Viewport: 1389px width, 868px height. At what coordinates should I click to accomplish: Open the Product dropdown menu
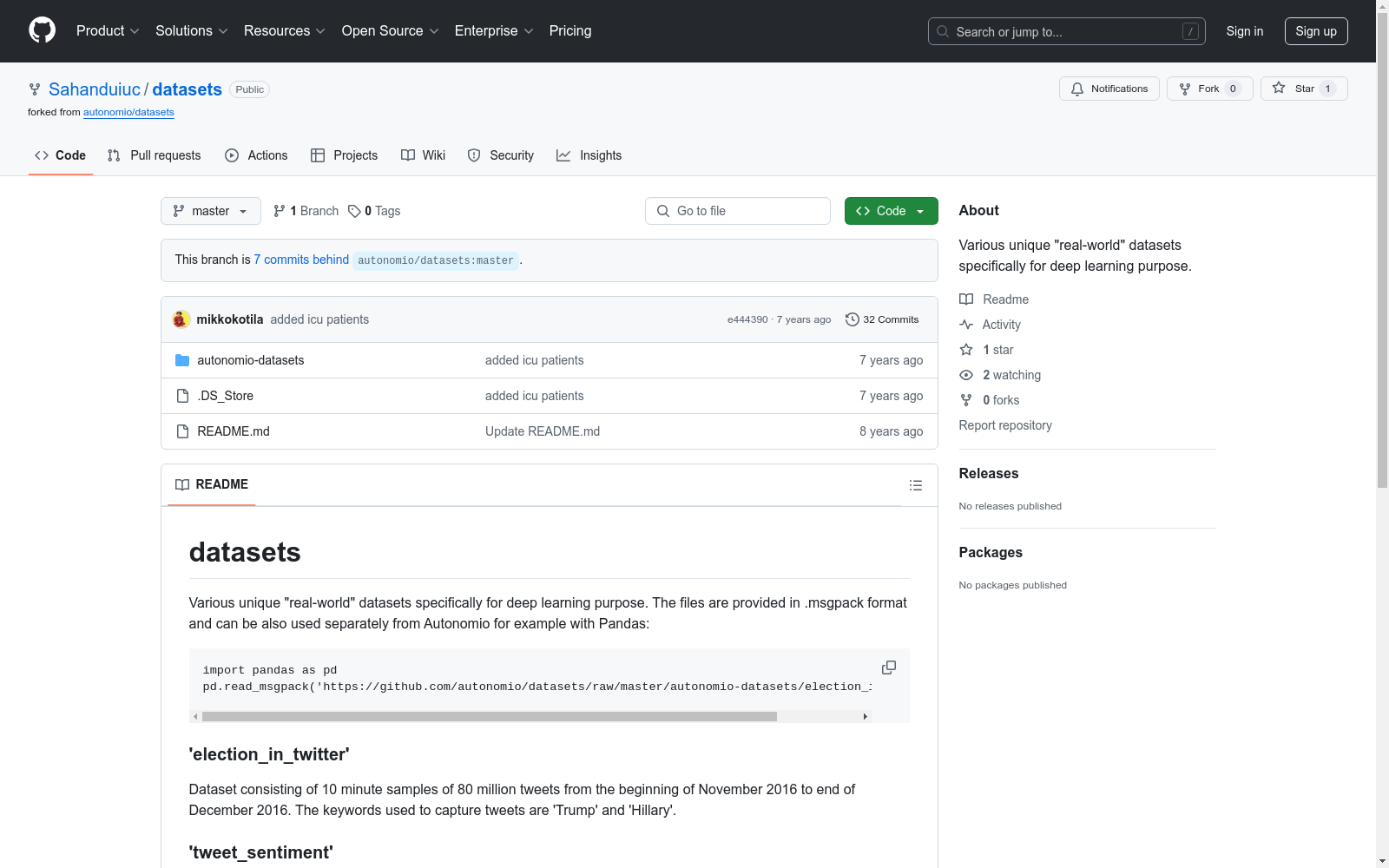coord(108,30)
